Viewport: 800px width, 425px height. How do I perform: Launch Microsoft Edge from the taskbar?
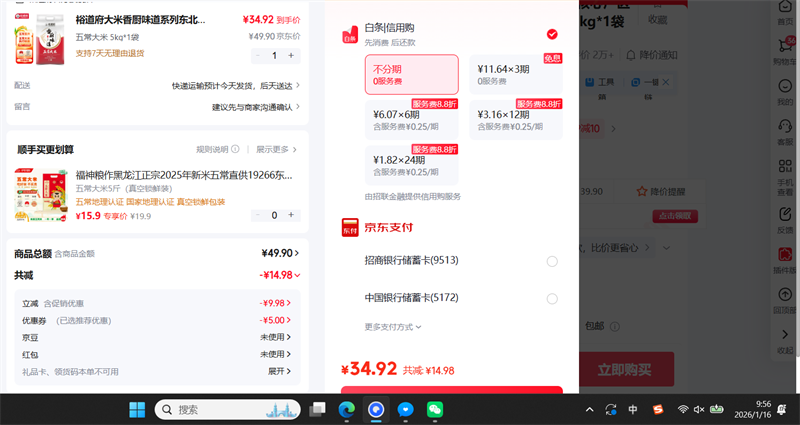(347, 409)
